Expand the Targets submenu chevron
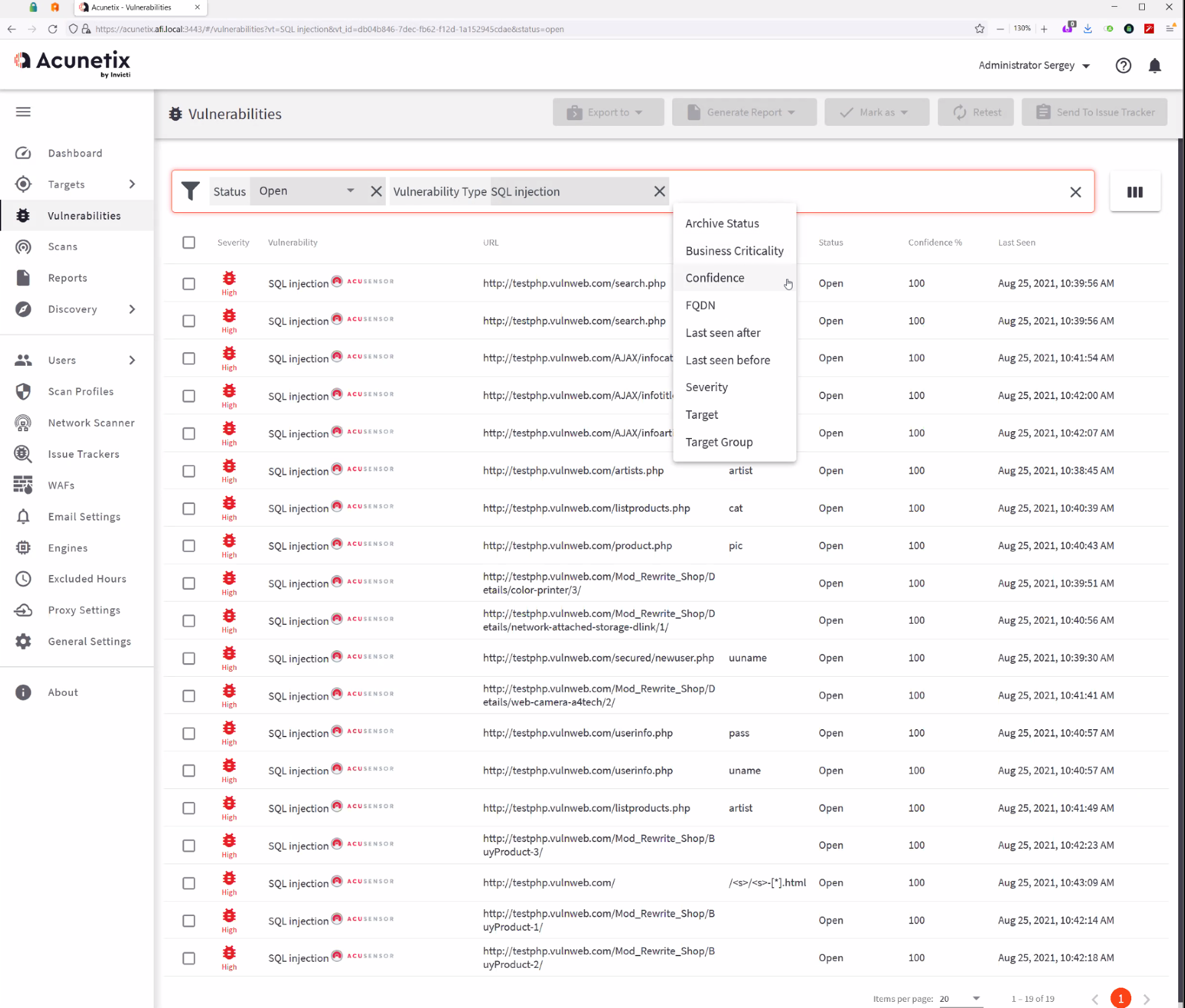 [x=132, y=184]
